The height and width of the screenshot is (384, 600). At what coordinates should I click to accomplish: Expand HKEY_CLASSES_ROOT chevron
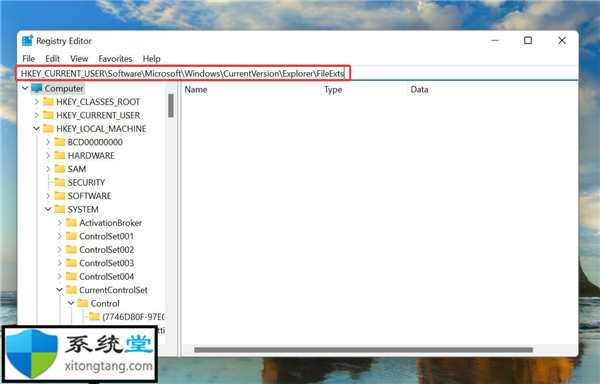point(36,102)
